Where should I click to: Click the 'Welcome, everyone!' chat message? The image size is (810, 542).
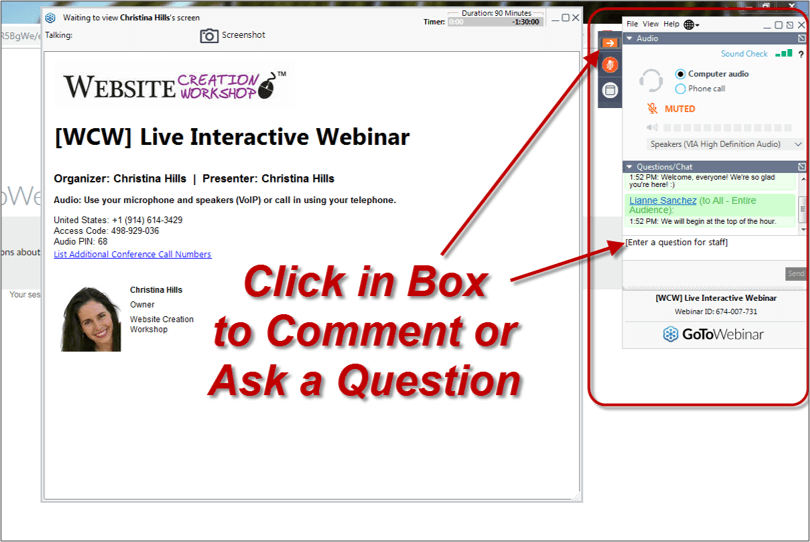(702, 181)
